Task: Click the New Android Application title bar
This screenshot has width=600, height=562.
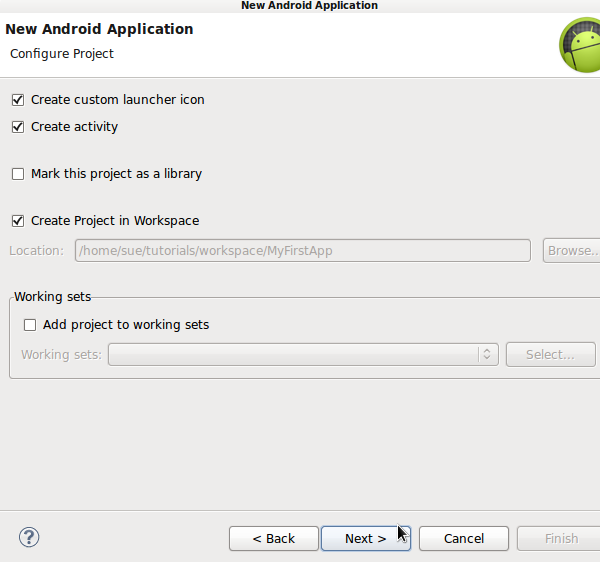Action: pos(309,6)
